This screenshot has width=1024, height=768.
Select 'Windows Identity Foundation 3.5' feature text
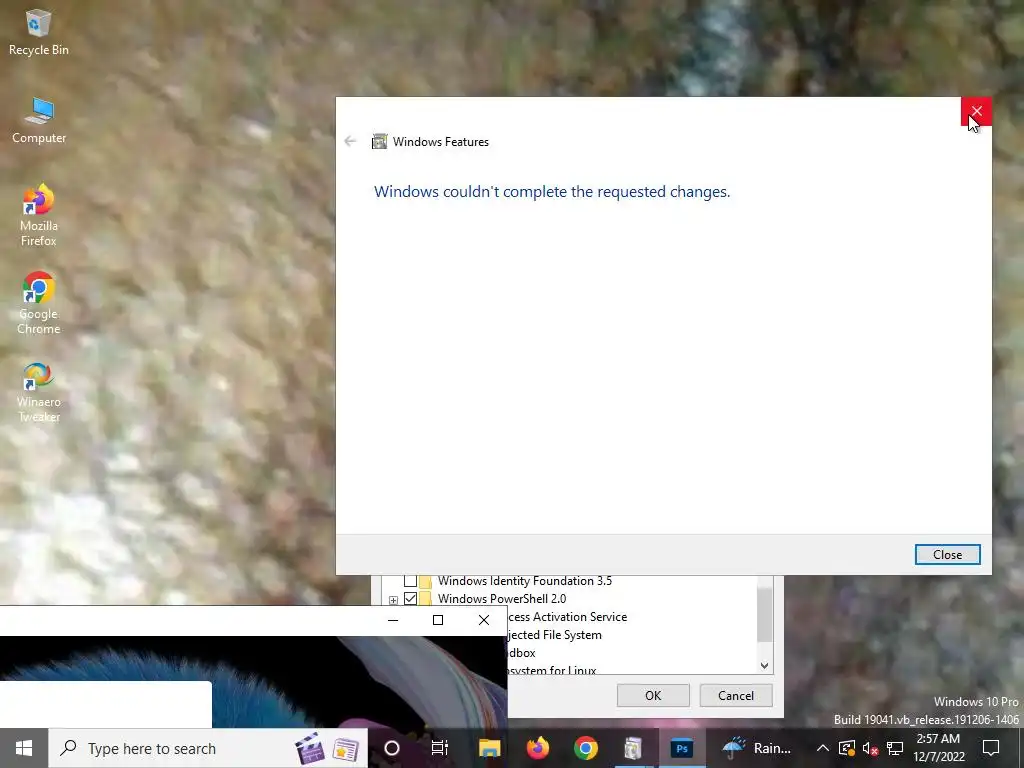(x=524, y=581)
